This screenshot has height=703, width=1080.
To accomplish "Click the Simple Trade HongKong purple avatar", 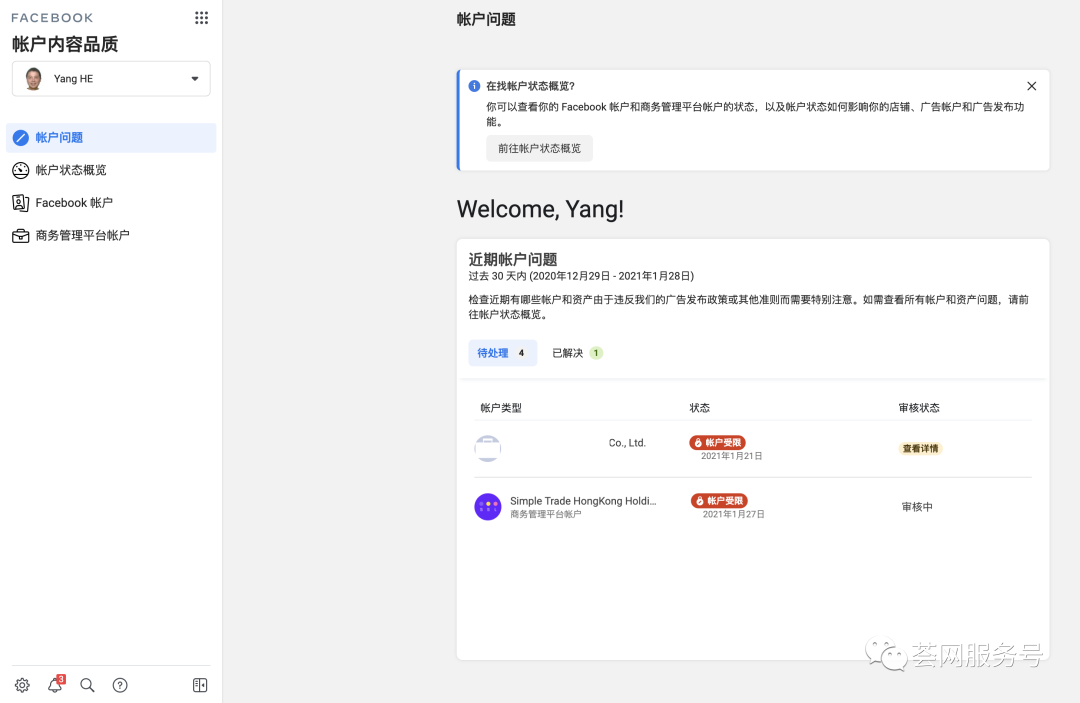I will point(487,506).
